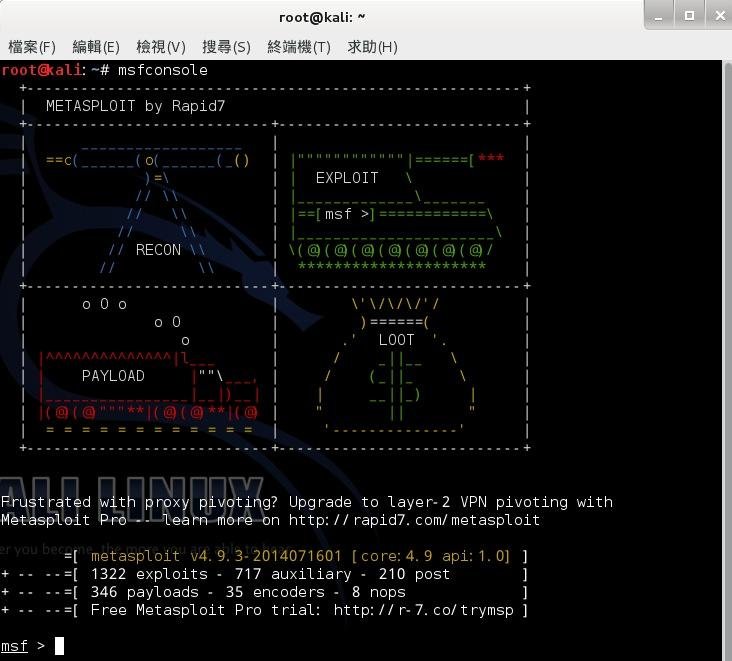Click the 'root@kali: ~' window title
Image resolution: width=732 pixels, height=661 pixels.
coord(322,18)
